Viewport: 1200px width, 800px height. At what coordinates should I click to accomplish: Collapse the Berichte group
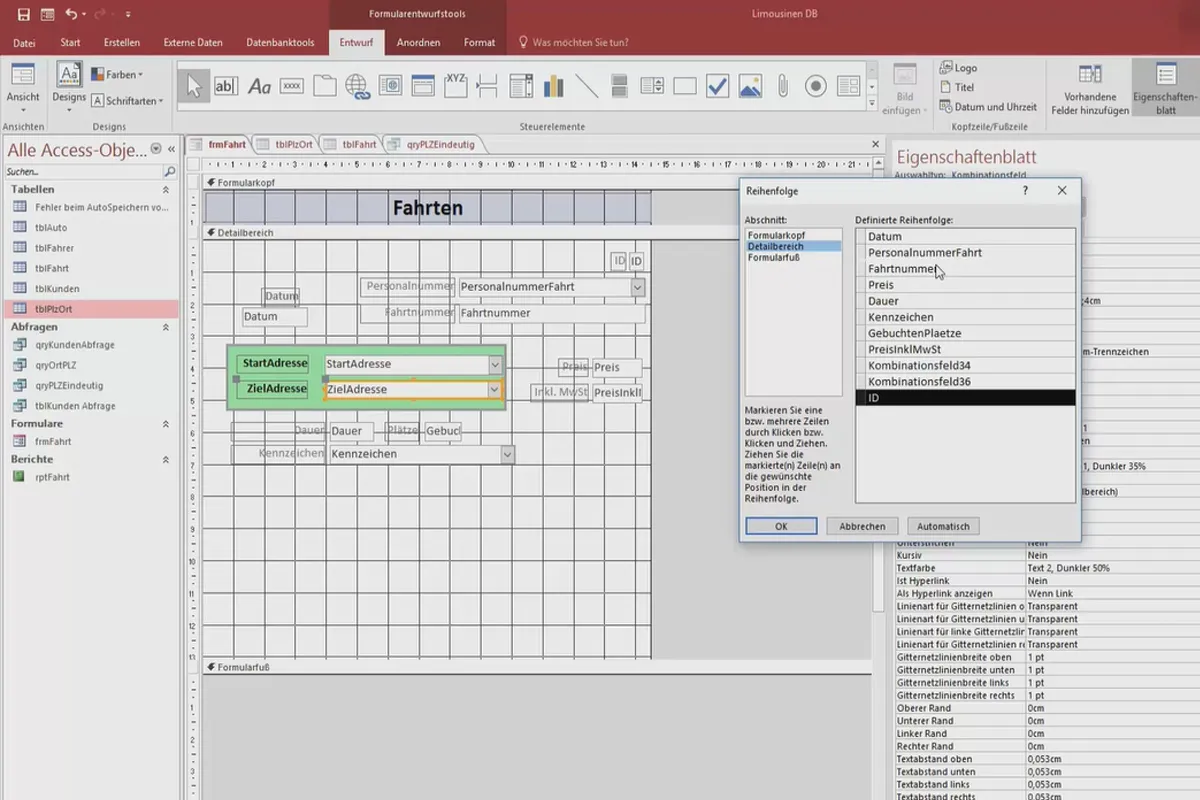click(166, 459)
